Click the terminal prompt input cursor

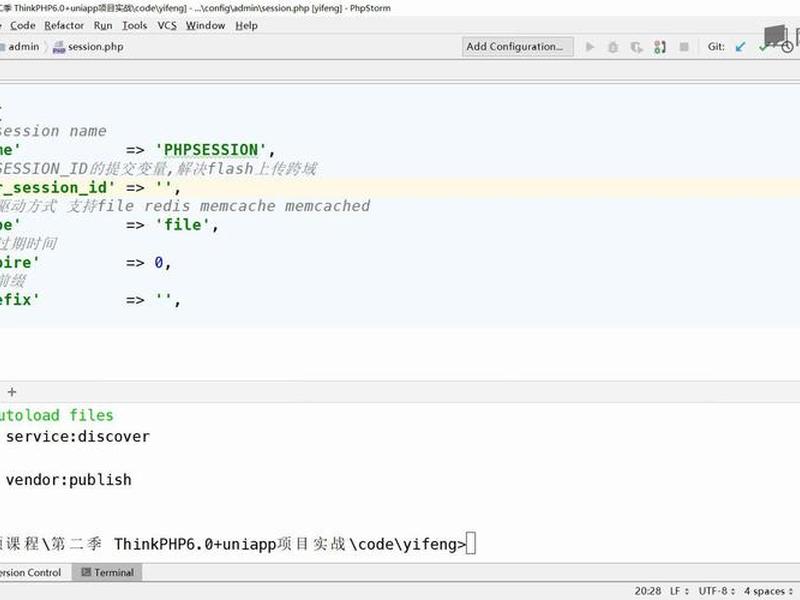coord(471,543)
